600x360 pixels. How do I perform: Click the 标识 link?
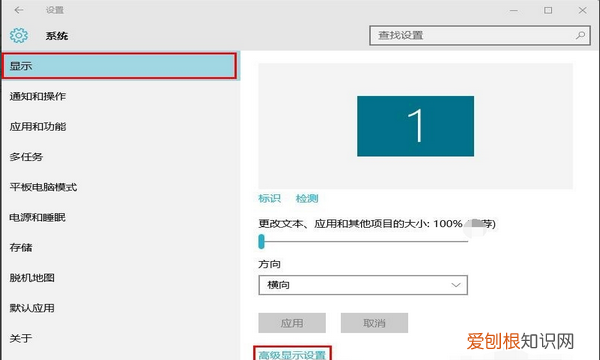click(x=269, y=198)
